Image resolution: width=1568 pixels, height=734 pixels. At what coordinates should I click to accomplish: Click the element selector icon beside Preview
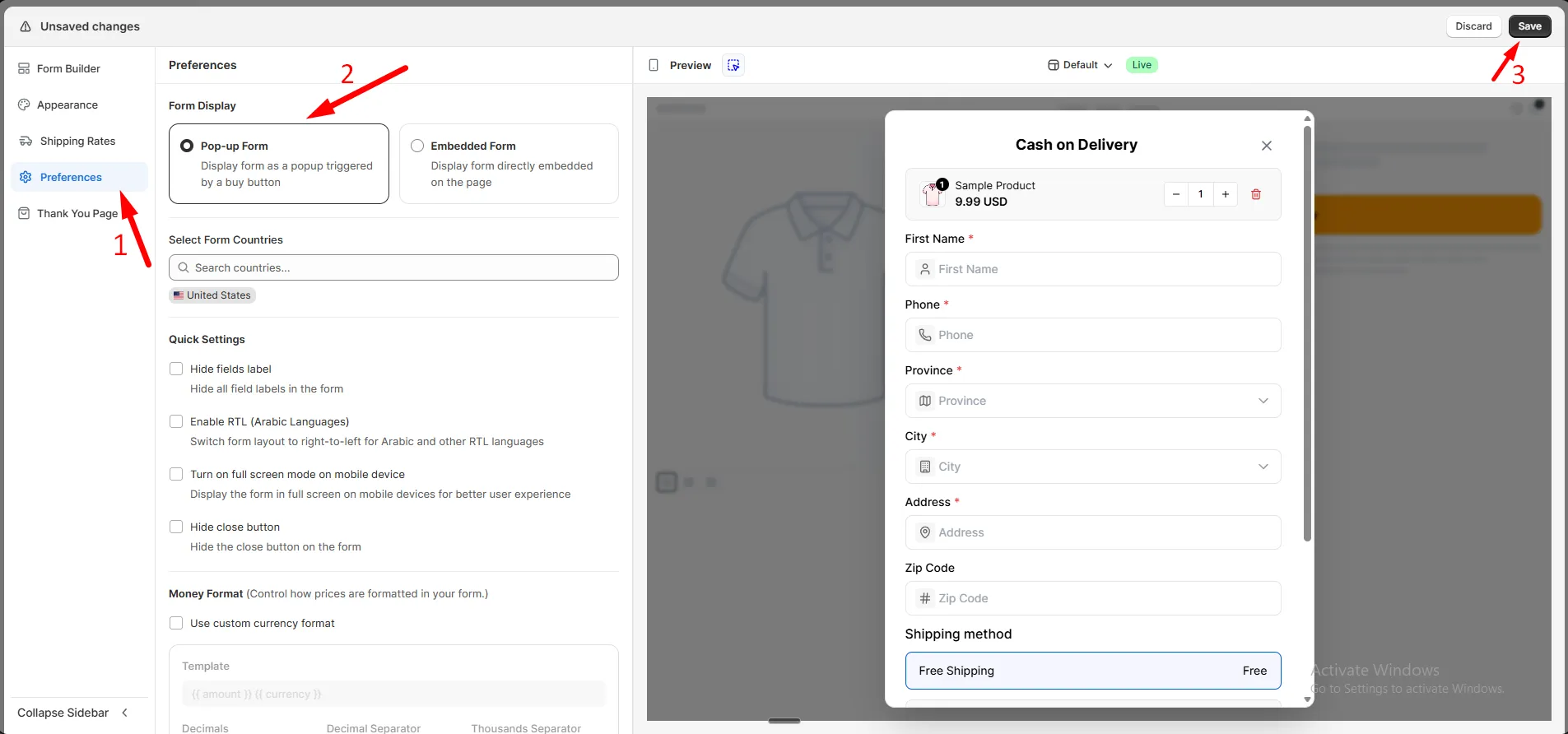(x=733, y=65)
